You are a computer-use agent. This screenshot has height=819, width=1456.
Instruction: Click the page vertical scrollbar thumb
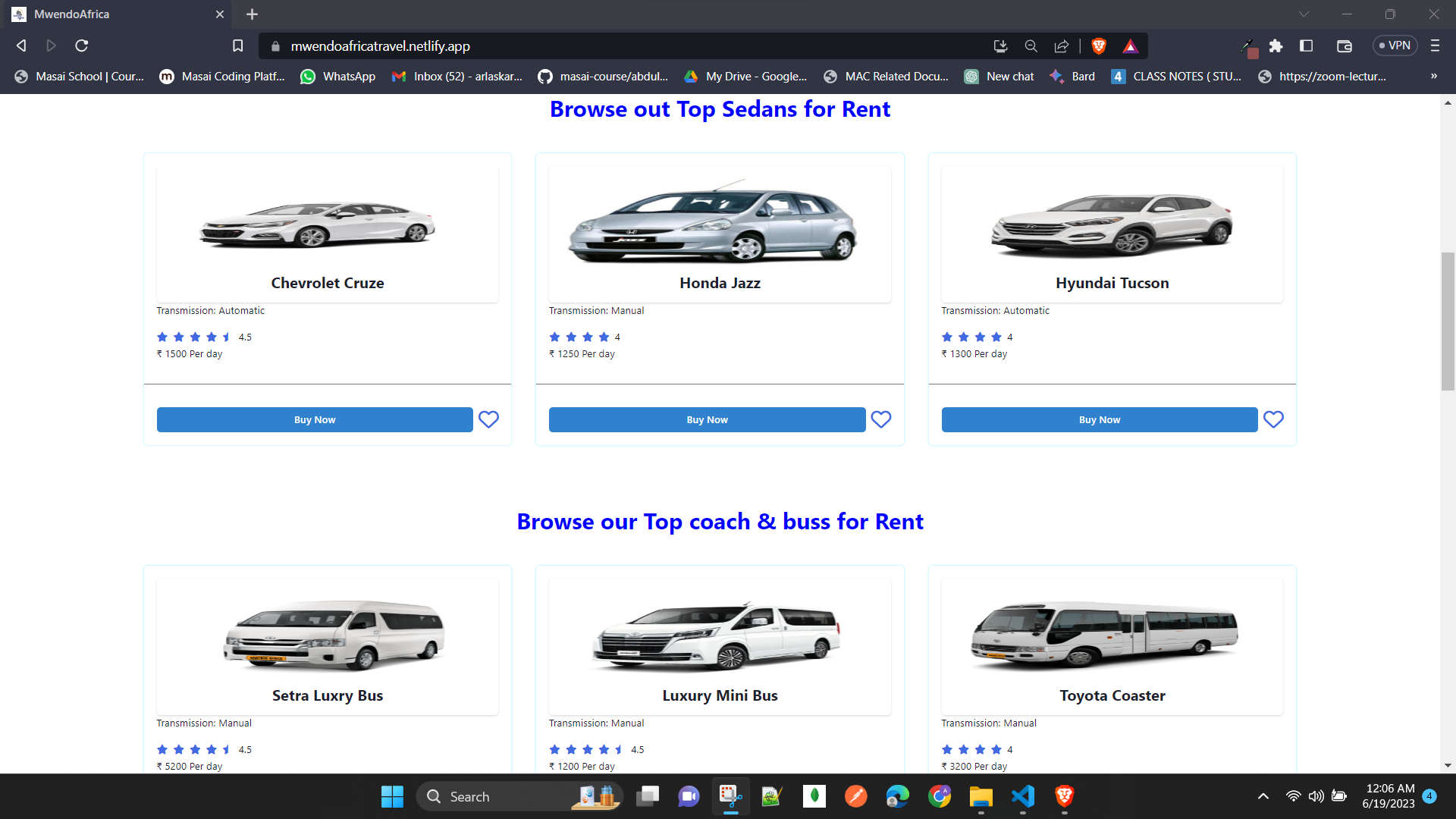pyautogui.click(x=1448, y=322)
